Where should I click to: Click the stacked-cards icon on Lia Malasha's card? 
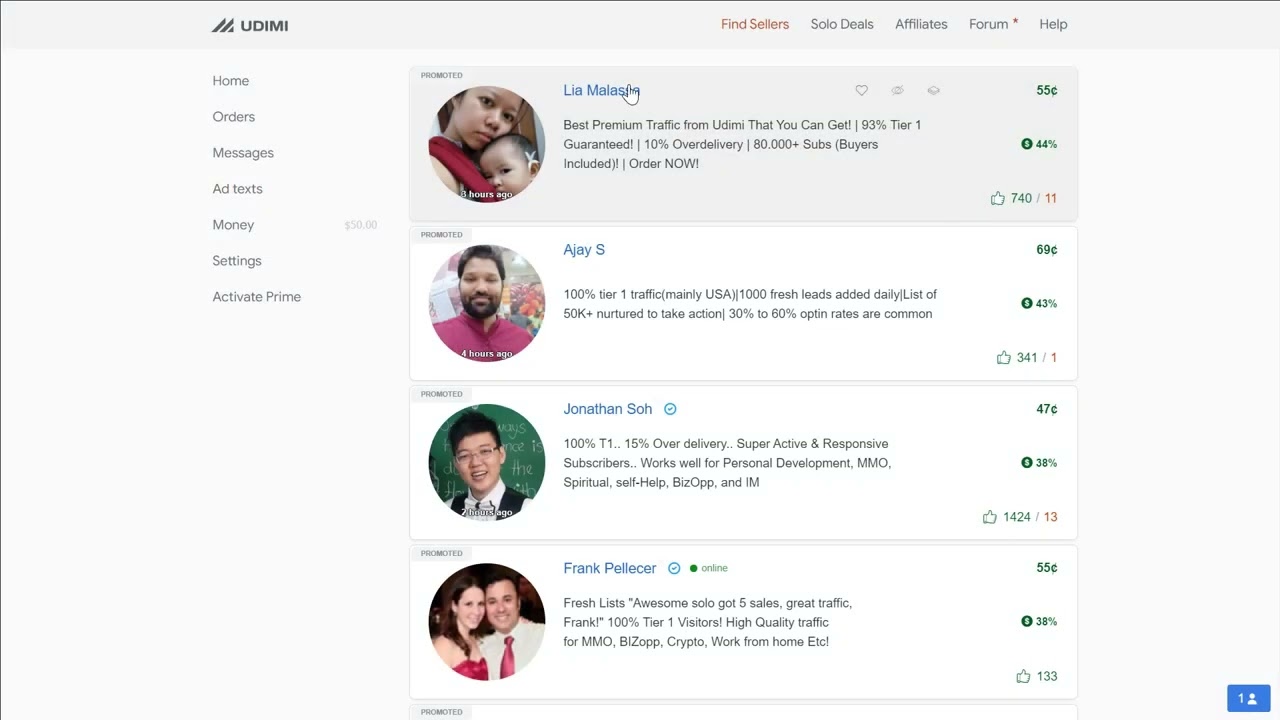click(x=933, y=90)
